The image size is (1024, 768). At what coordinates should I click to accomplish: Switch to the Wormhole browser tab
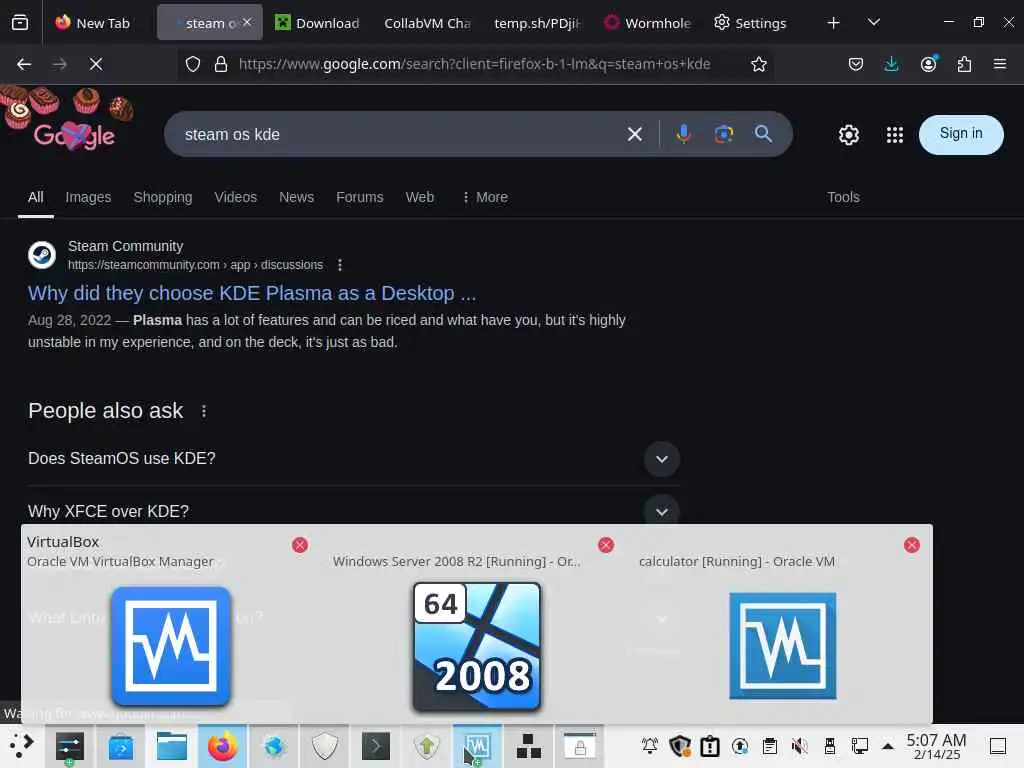[648, 23]
